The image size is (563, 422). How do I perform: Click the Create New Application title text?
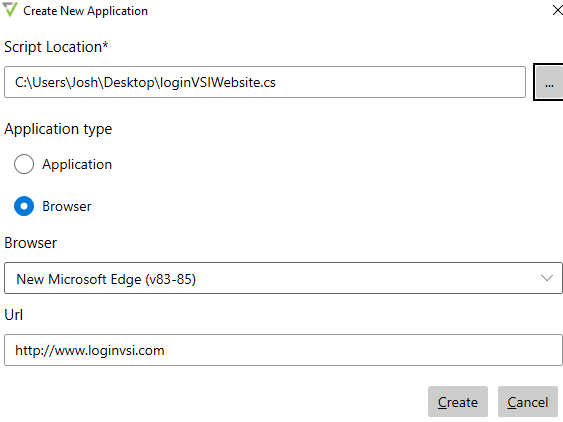pos(85,11)
